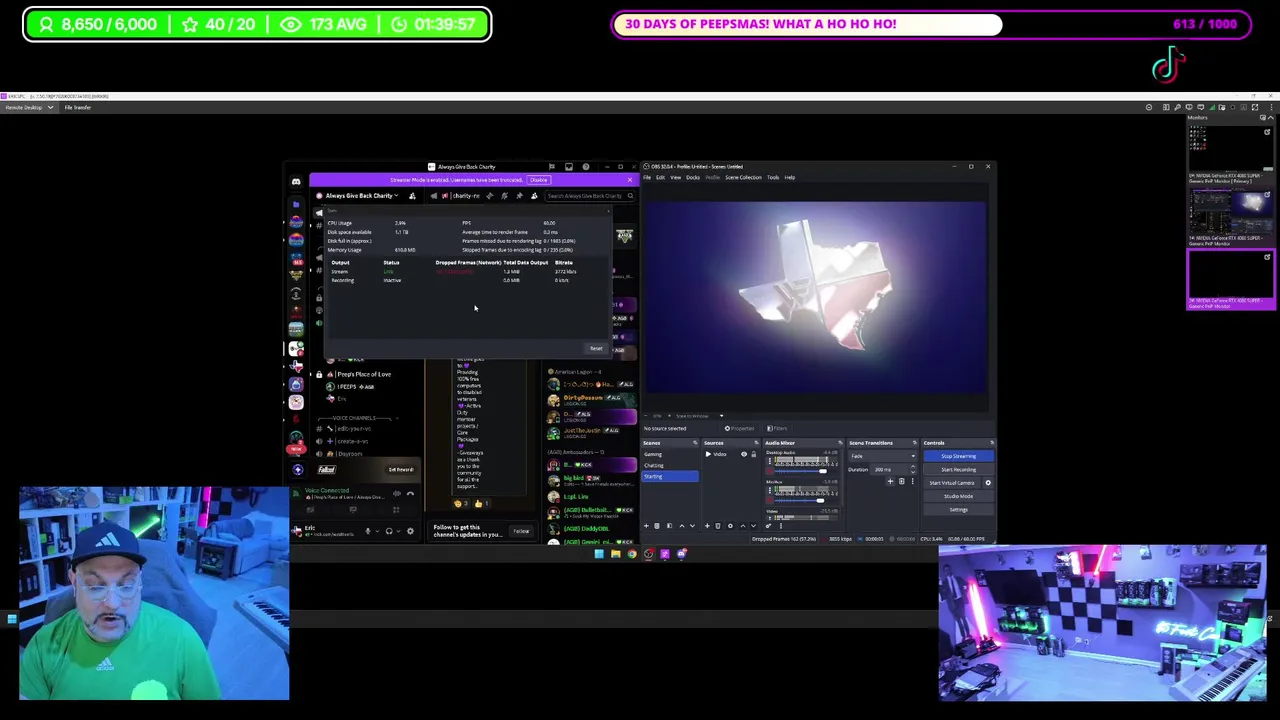The width and height of the screenshot is (1280, 720).
Task: Open Discord user settings gear
Action: click(x=410, y=531)
